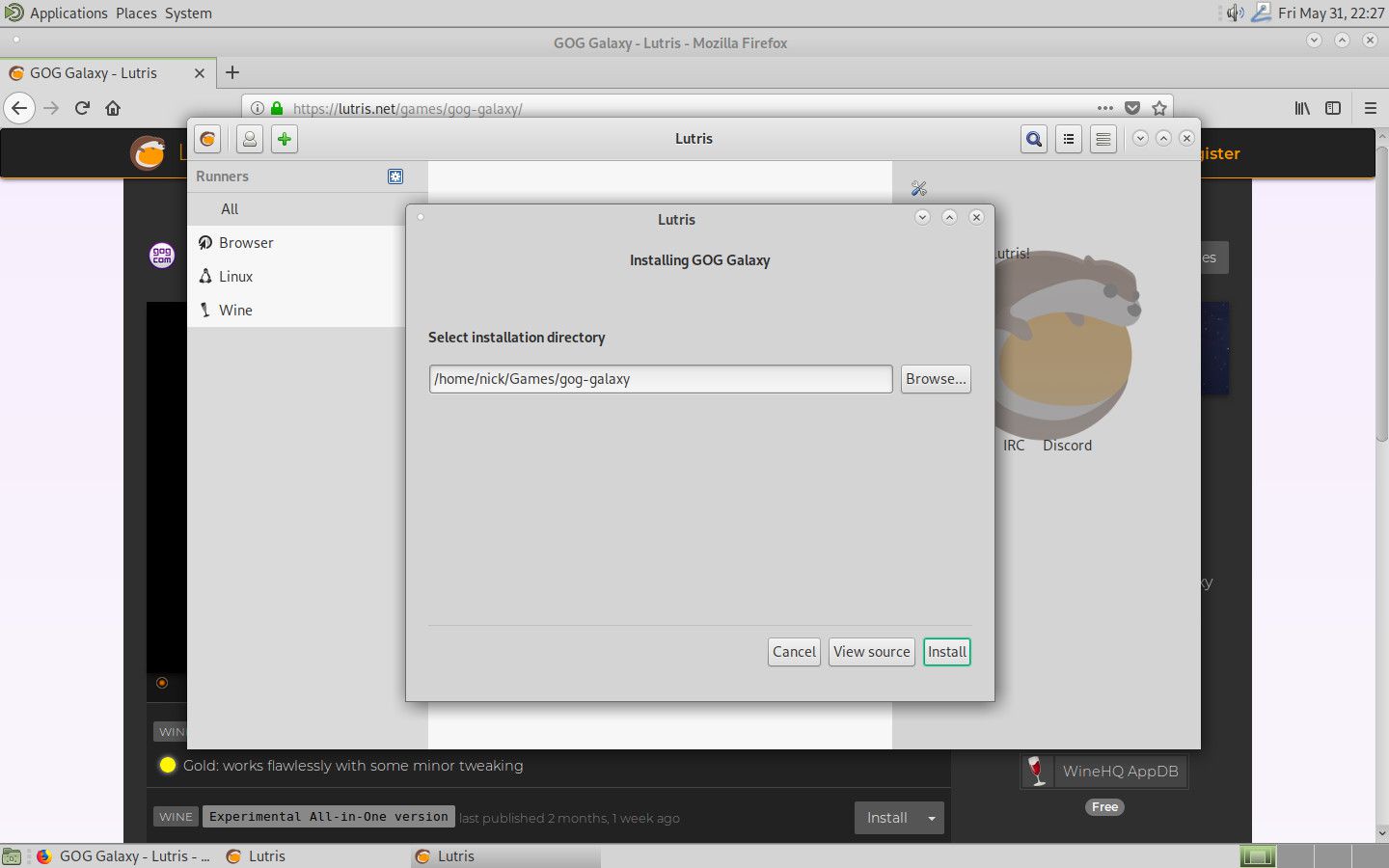Open the Firefox page actions ellipsis menu
This screenshot has height=868, width=1389.
(1104, 108)
